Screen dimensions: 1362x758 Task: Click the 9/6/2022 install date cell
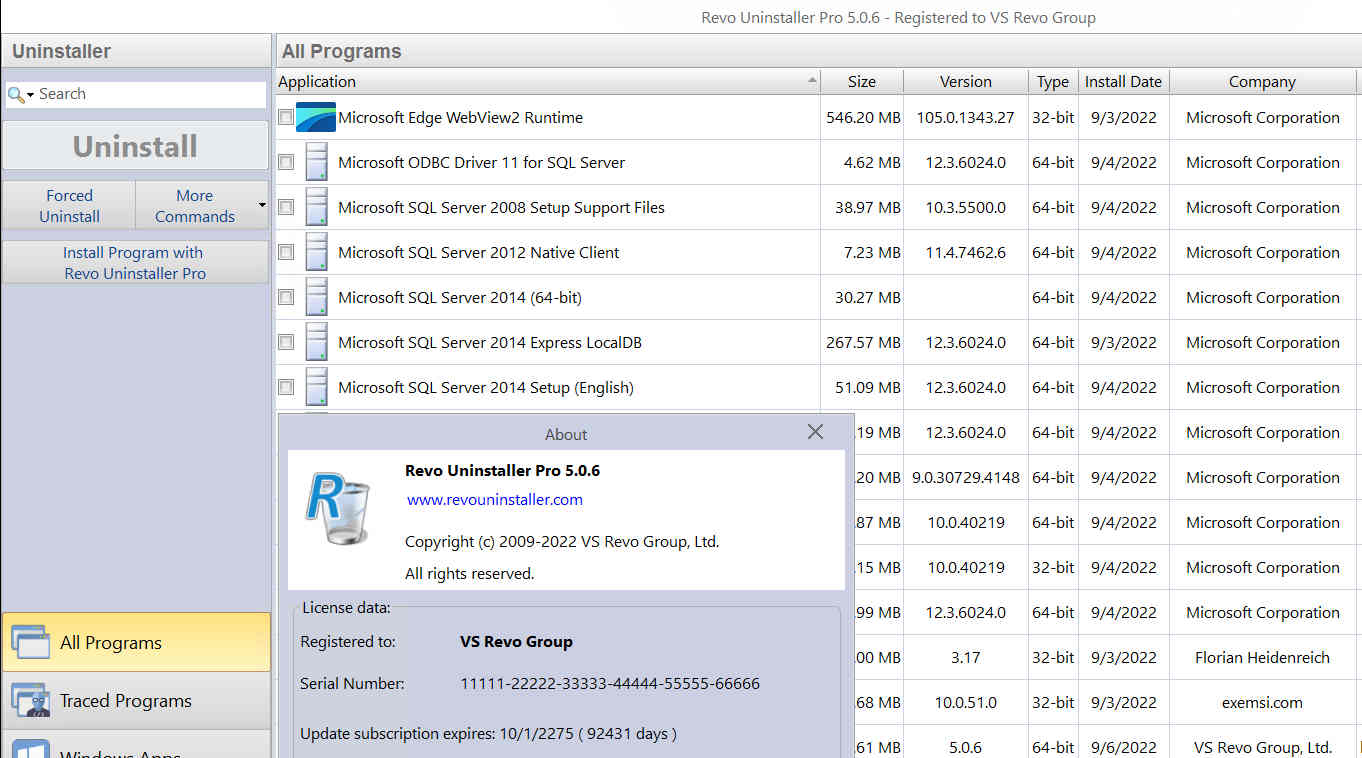point(1124,747)
